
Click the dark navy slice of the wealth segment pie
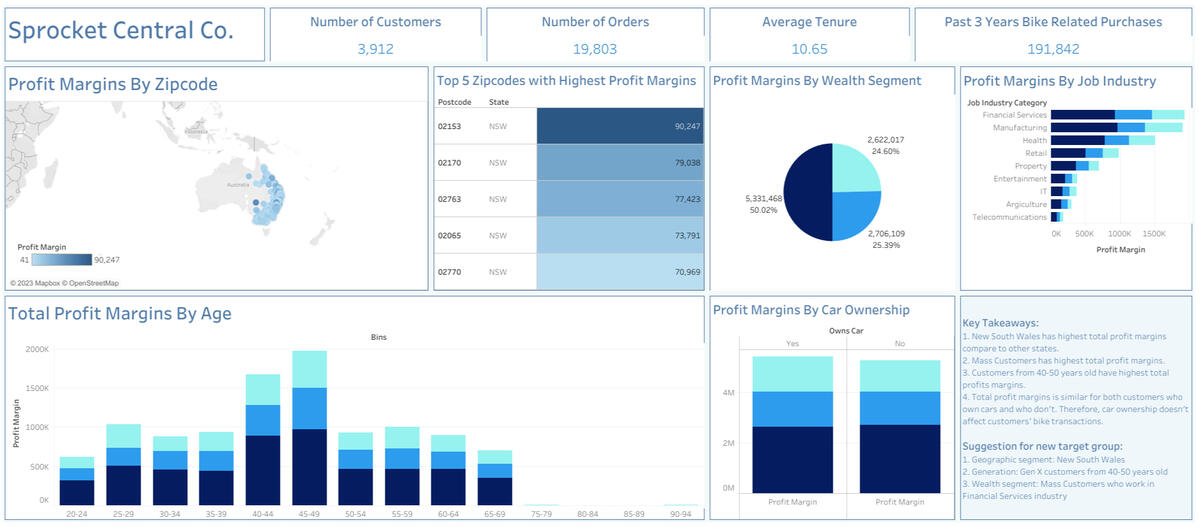point(806,192)
